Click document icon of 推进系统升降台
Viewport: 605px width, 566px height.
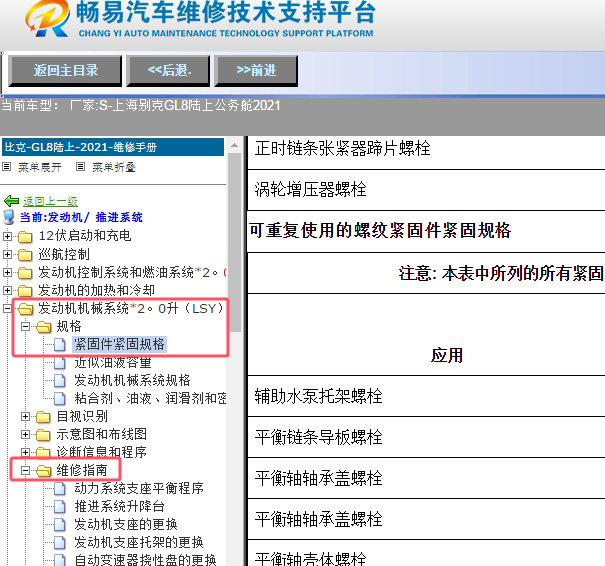click(60, 506)
